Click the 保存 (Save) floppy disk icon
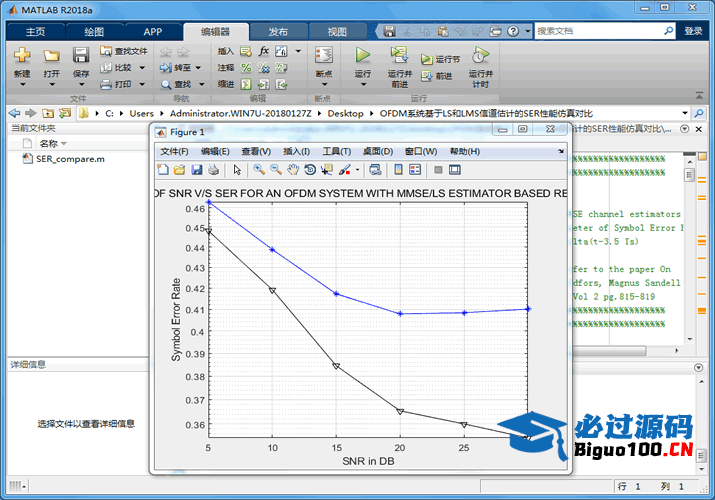 click(81, 55)
